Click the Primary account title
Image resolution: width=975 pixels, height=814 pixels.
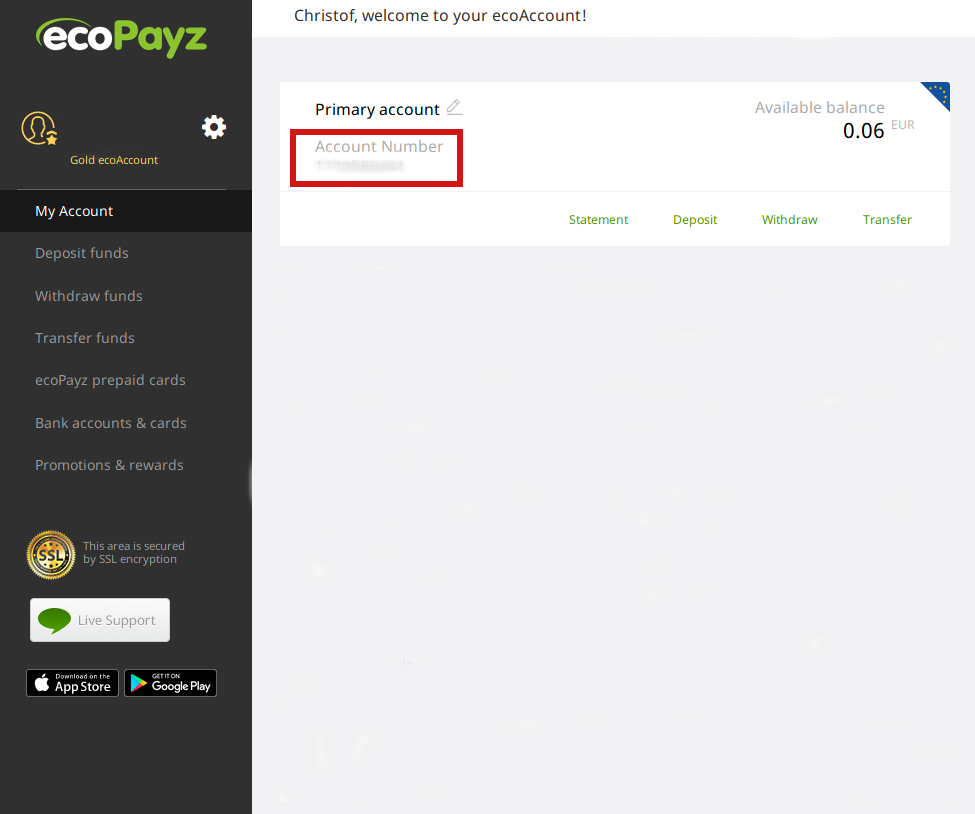[377, 109]
